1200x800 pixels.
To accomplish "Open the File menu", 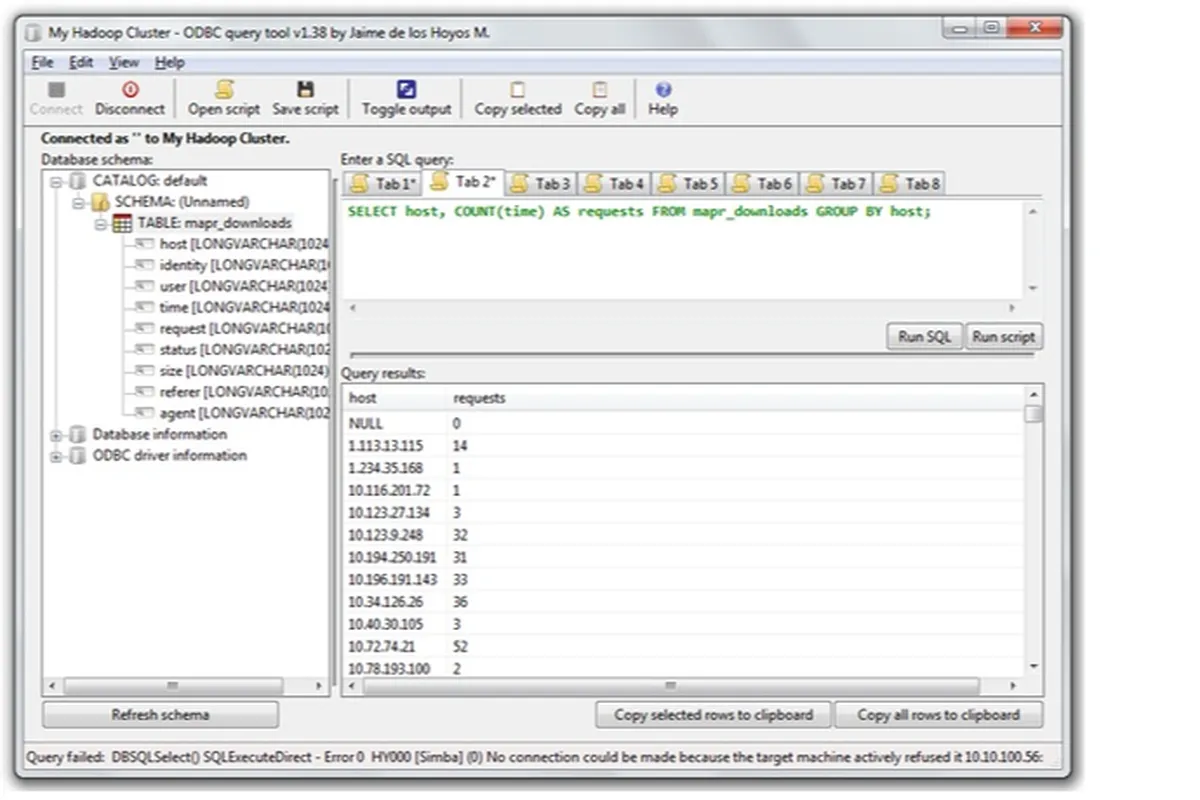I will tap(42, 62).
